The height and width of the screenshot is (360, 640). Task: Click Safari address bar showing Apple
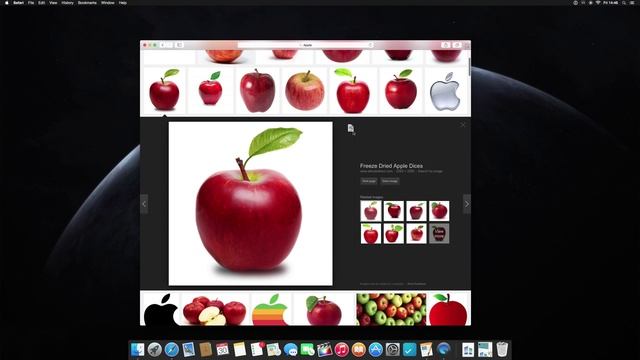point(306,45)
